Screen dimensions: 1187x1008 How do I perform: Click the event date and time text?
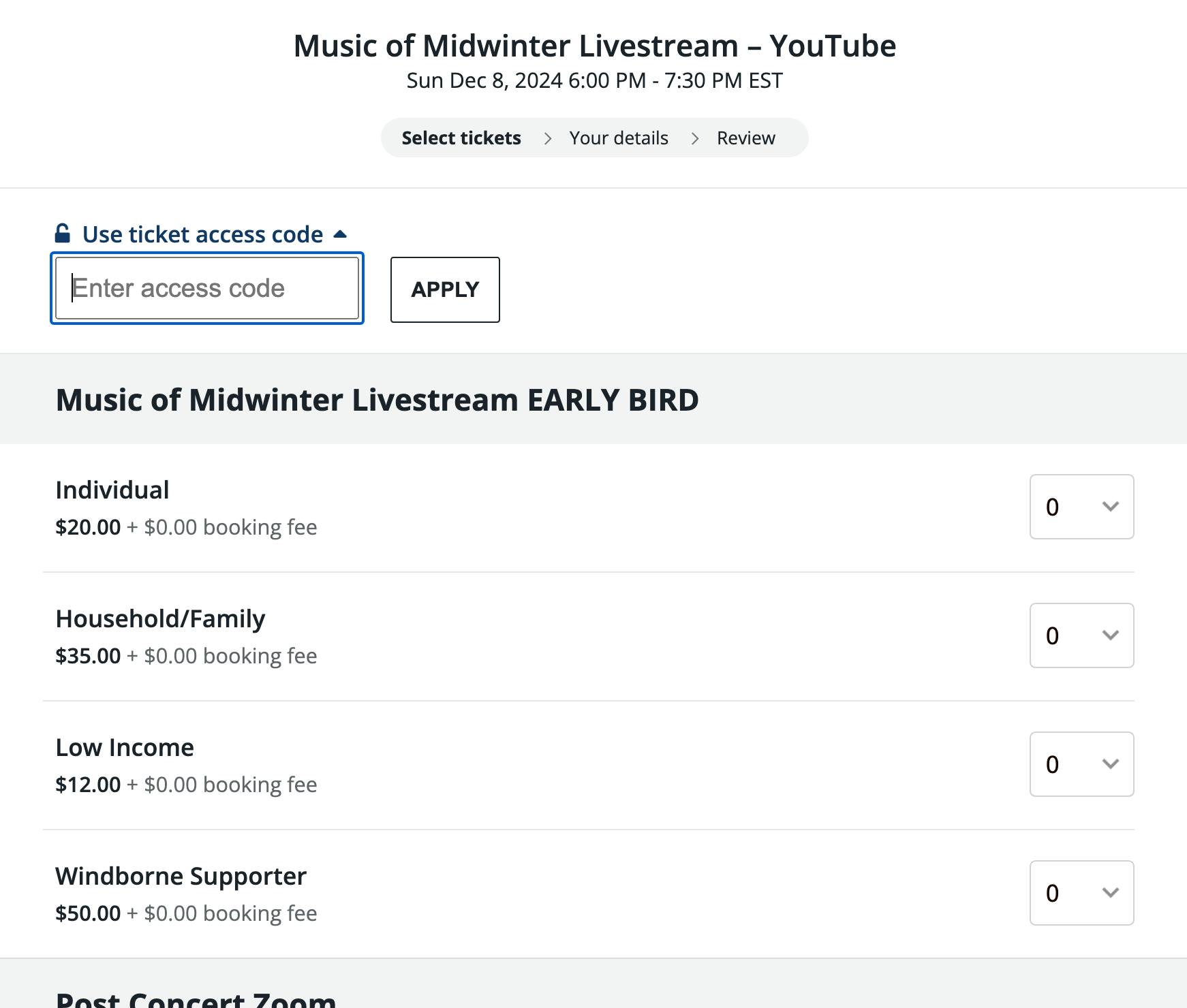click(594, 81)
